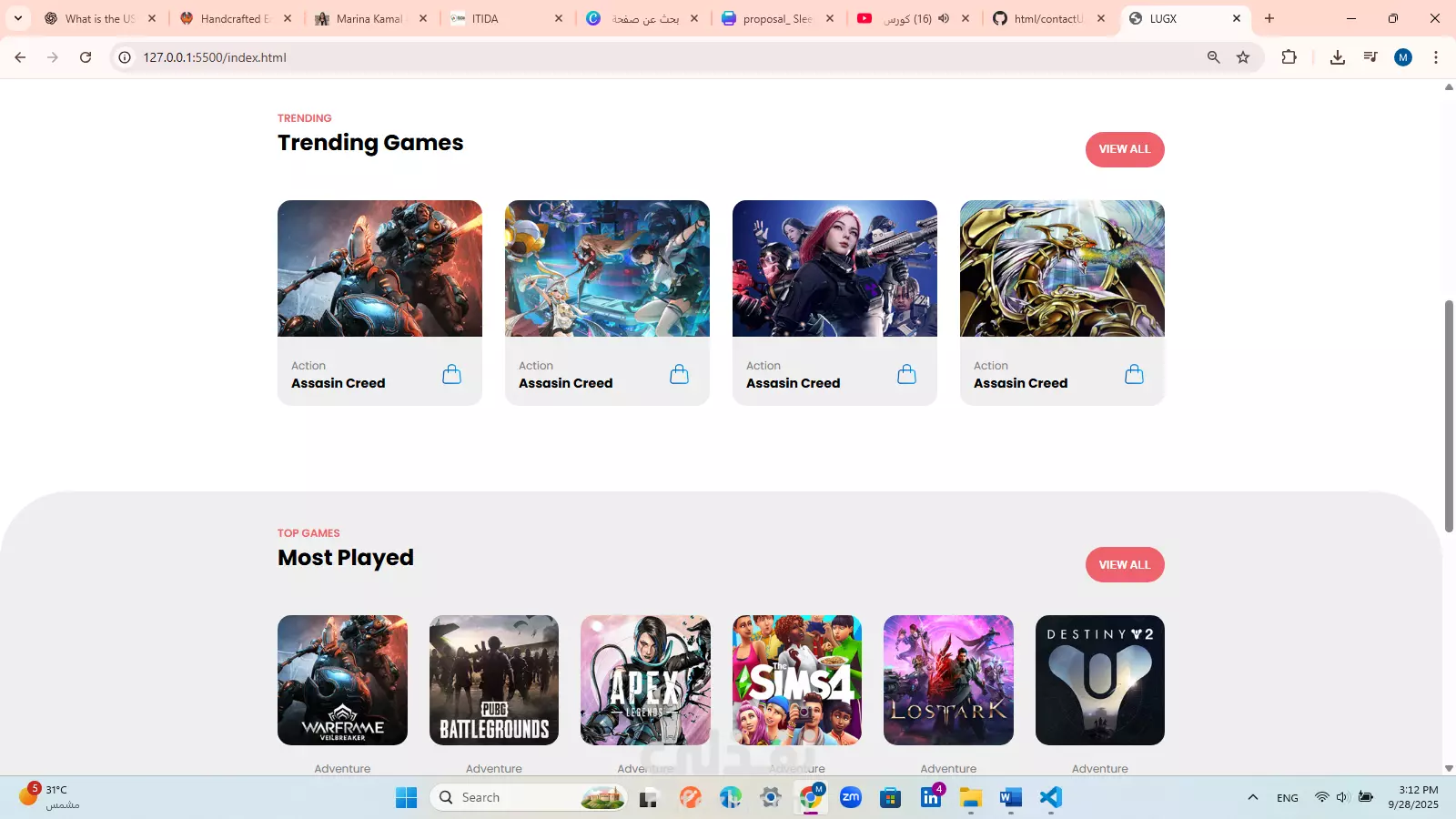Open a new browser tab
1456x819 pixels.
click(1269, 18)
